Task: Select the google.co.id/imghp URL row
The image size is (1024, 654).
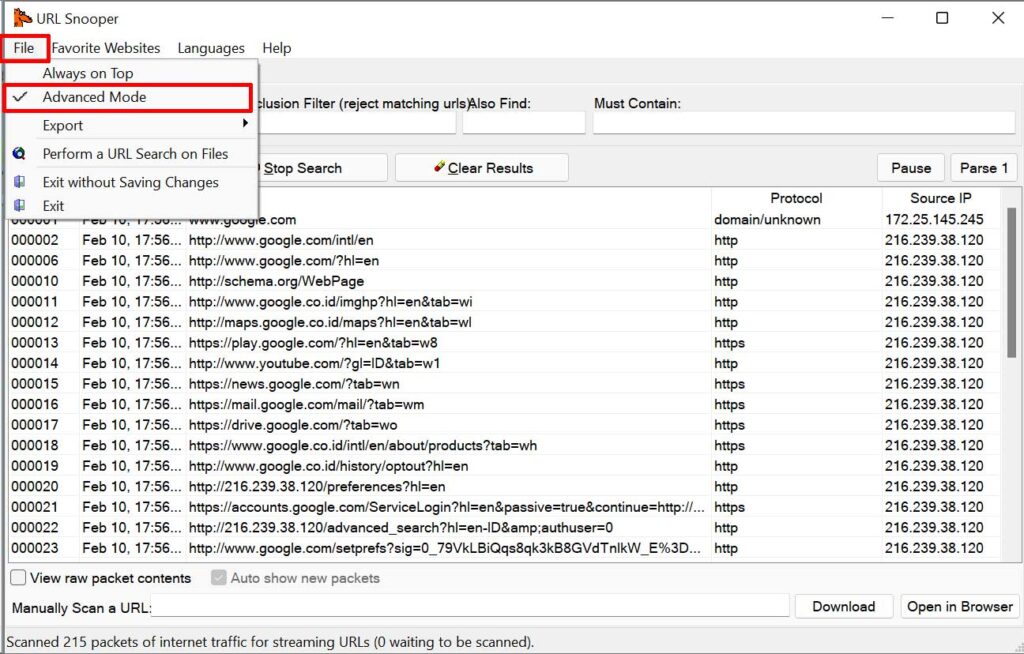Action: point(504,302)
